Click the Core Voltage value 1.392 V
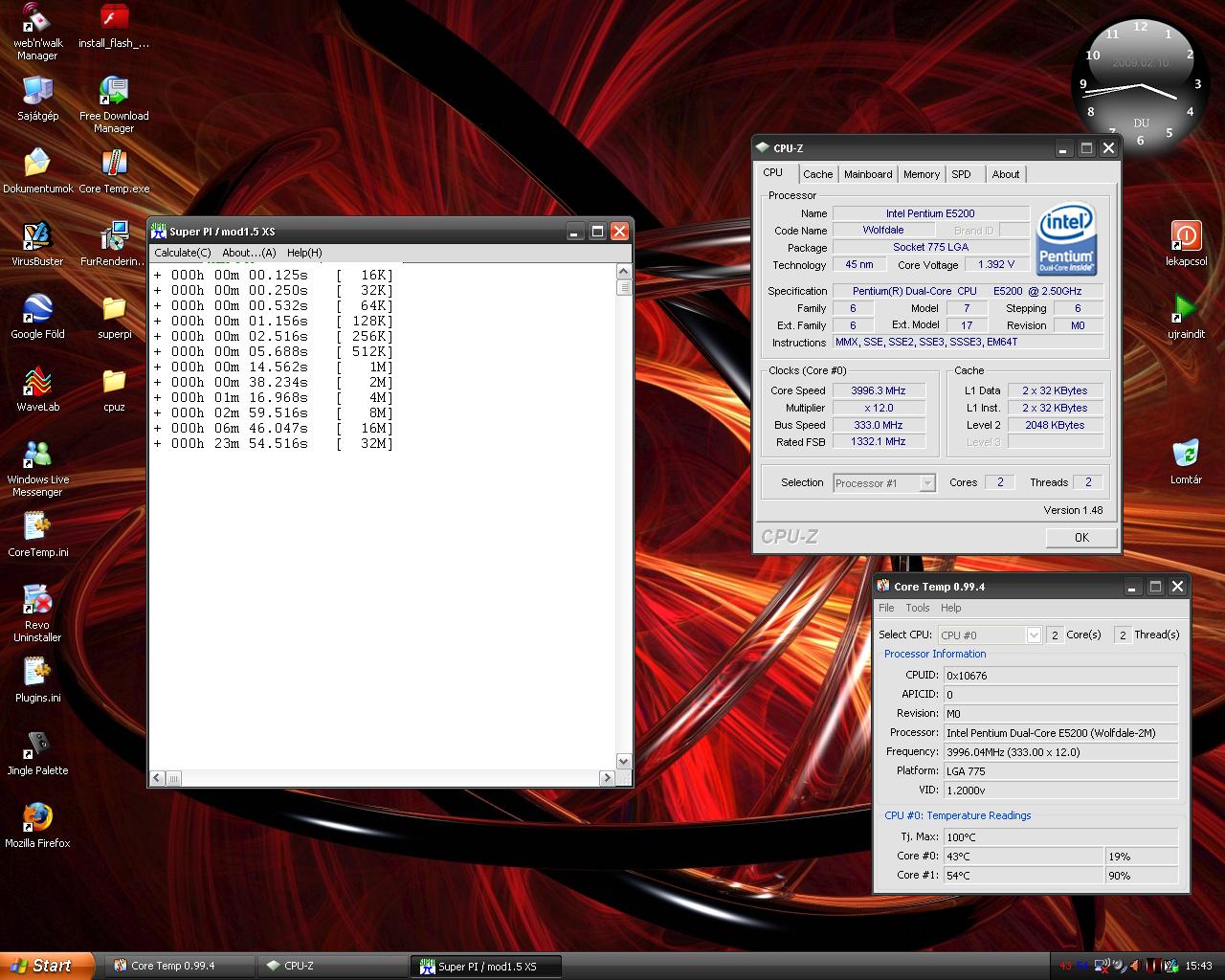The image size is (1225, 980). 996,264
